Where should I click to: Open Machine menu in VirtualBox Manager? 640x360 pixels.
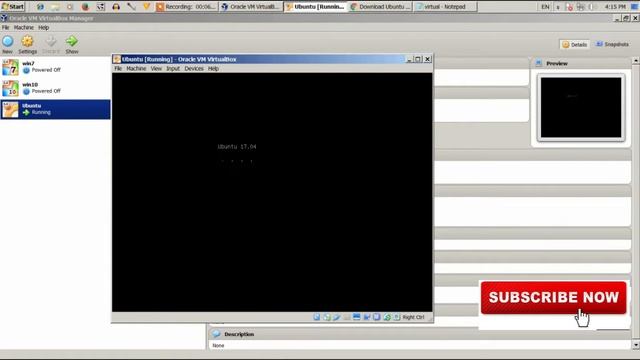click(x=24, y=27)
